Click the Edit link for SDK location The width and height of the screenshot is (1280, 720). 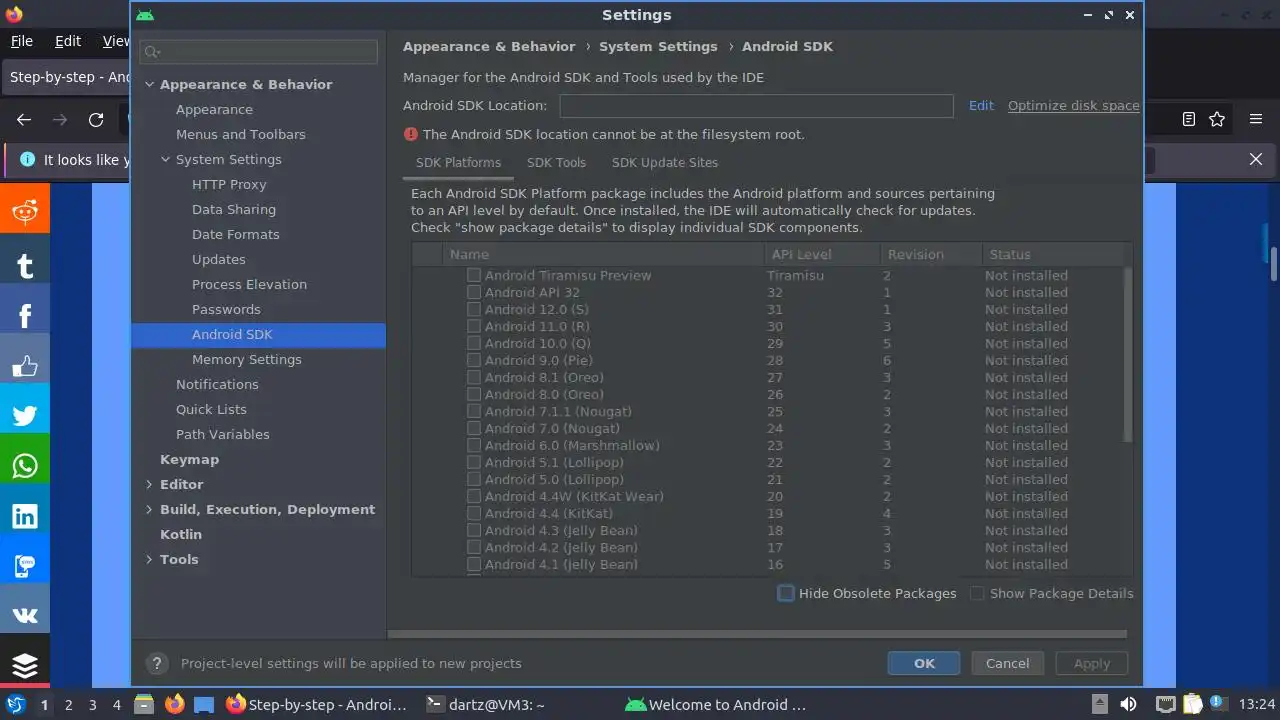coord(981,105)
